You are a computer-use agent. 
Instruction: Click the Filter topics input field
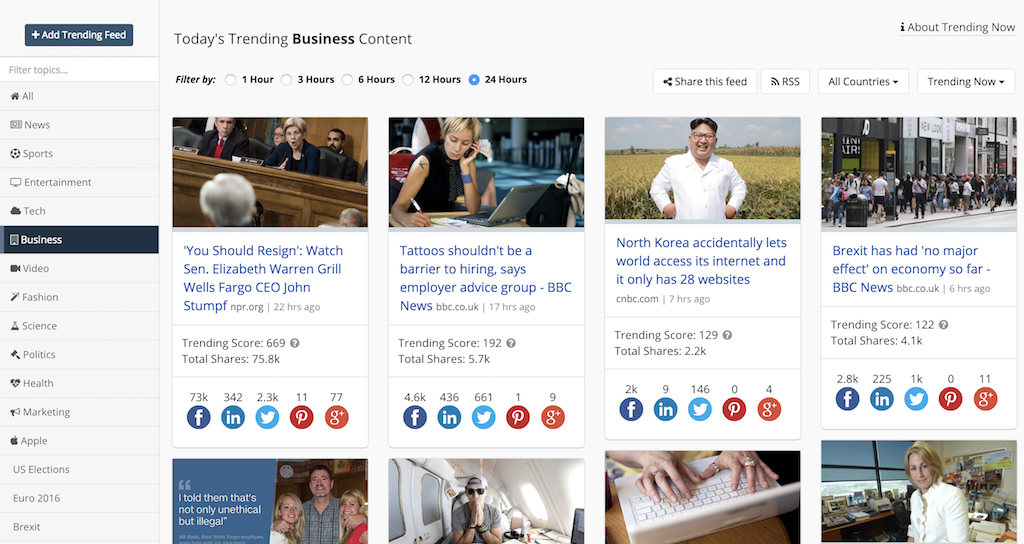tap(79, 70)
